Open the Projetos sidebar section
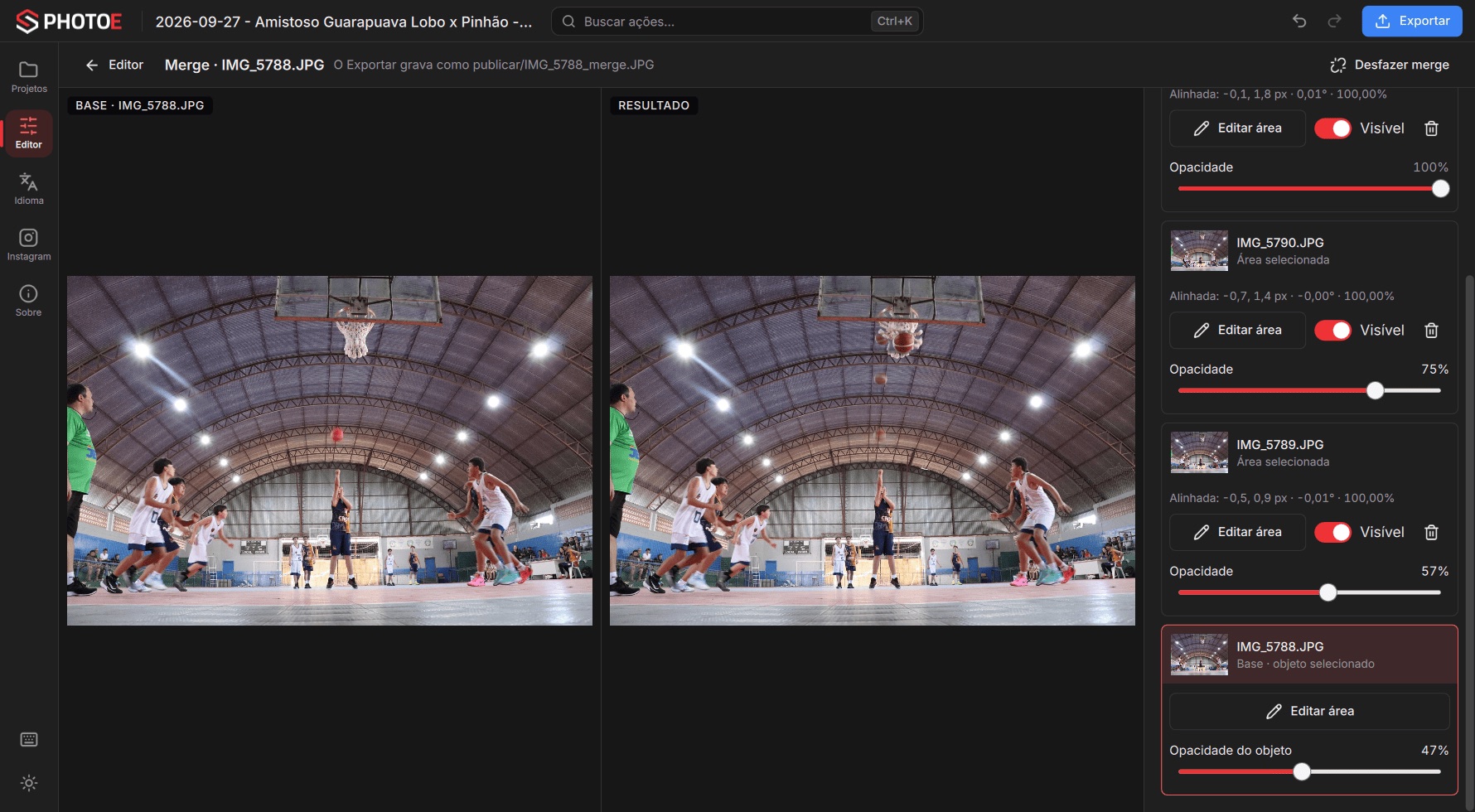Image resolution: width=1475 pixels, height=812 pixels. coord(29,77)
